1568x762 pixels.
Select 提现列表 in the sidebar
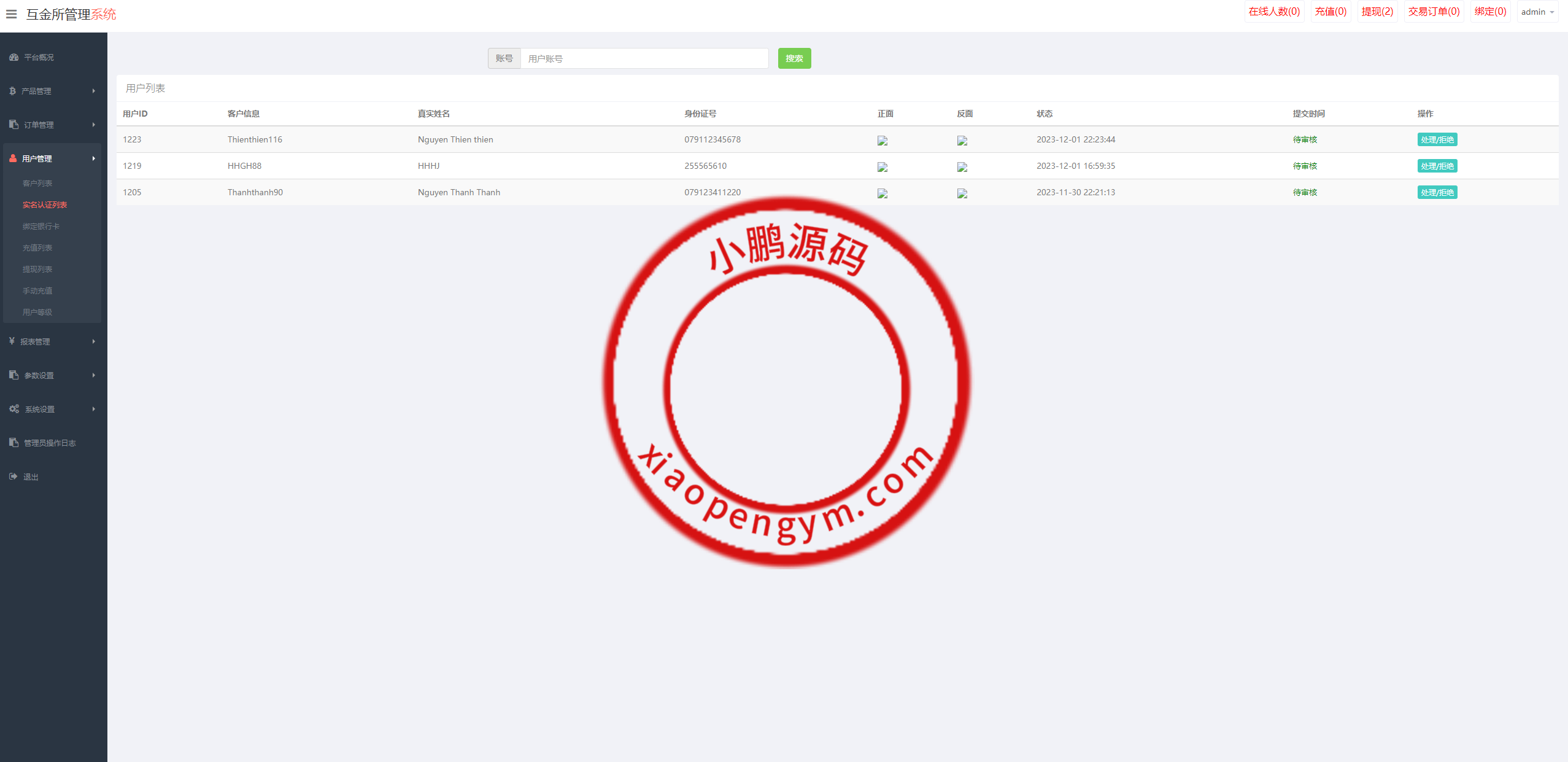click(x=37, y=269)
